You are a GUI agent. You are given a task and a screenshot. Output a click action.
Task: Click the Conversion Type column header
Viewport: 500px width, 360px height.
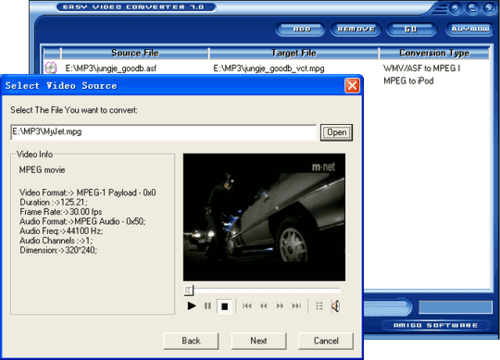pyautogui.click(x=434, y=53)
